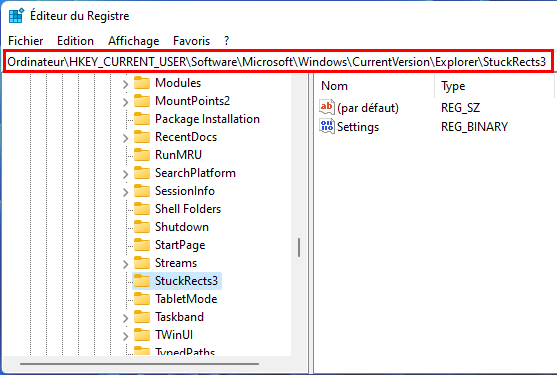Select the Shutdown key label
Viewport: 557px width, 375px height.
[x=182, y=227]
